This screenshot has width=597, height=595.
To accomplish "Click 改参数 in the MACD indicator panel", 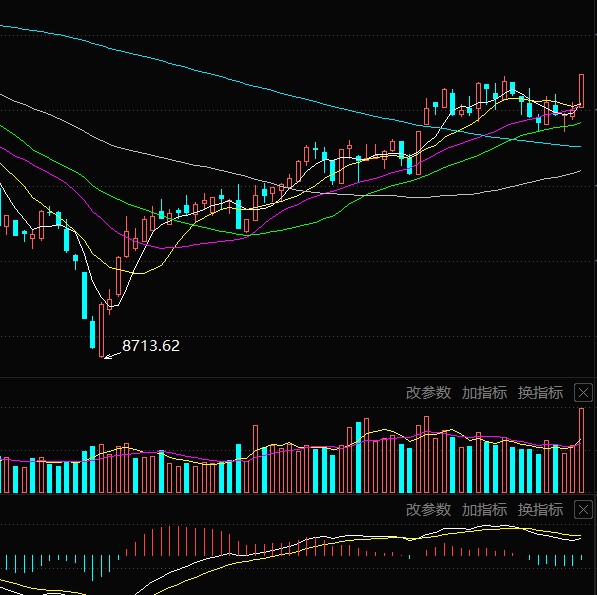I will coord(428,509).
